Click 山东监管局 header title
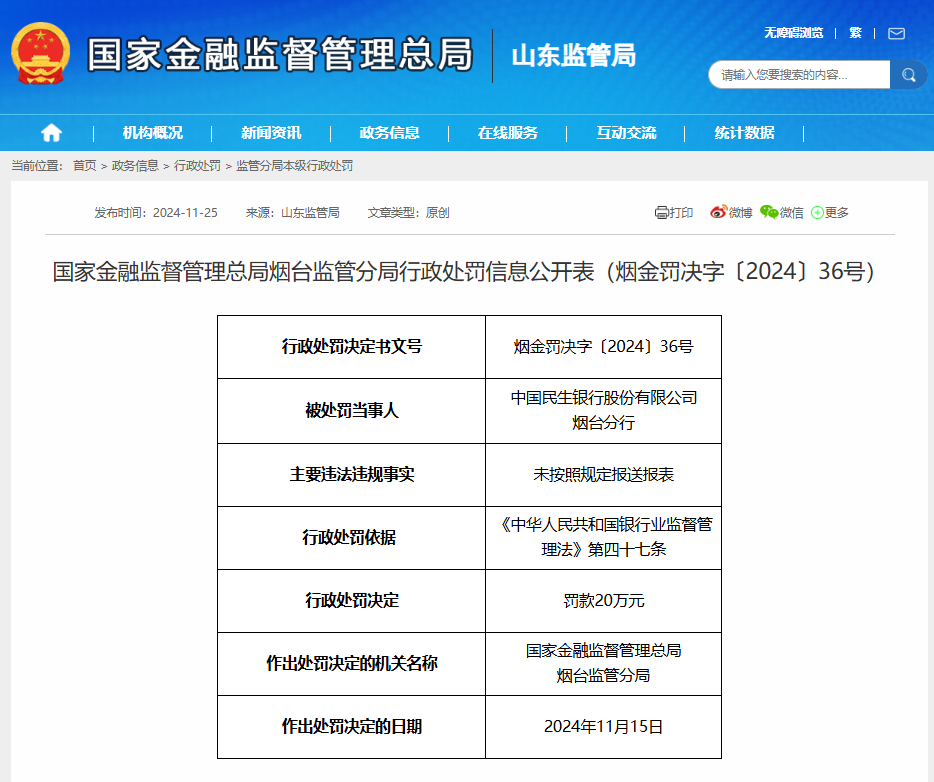Image resolution: width=934 pixels, height=782 pixels. pos(574,56)
